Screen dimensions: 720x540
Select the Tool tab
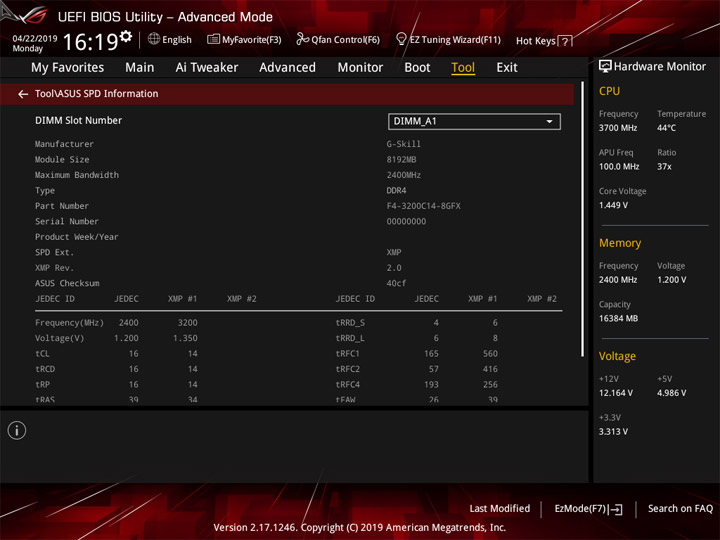click(x=463, y=68)
